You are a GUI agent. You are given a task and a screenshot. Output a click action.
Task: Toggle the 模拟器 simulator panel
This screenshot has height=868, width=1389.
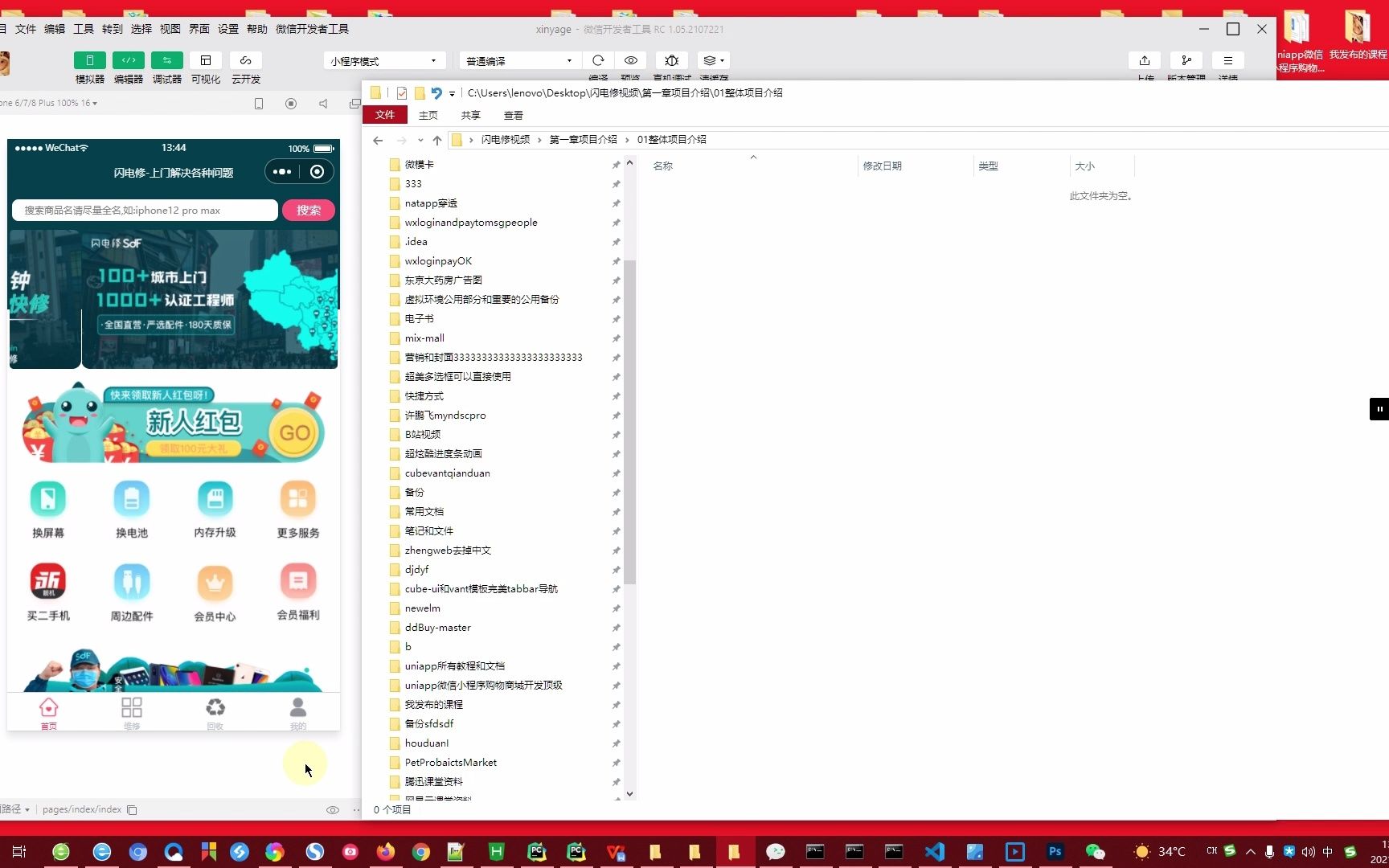(x=90, y=60)
